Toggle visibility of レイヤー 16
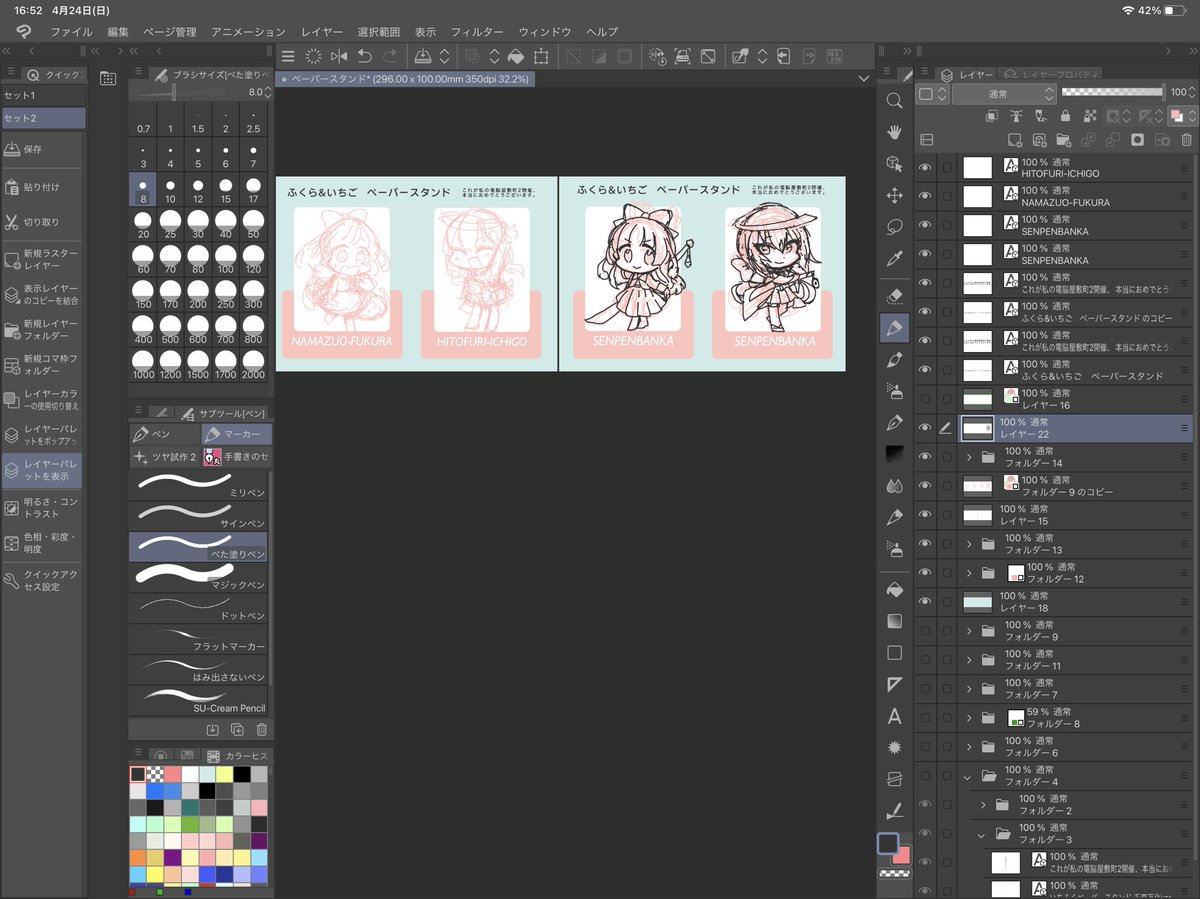Screen dimensions: 1200x899 [926, 400]
